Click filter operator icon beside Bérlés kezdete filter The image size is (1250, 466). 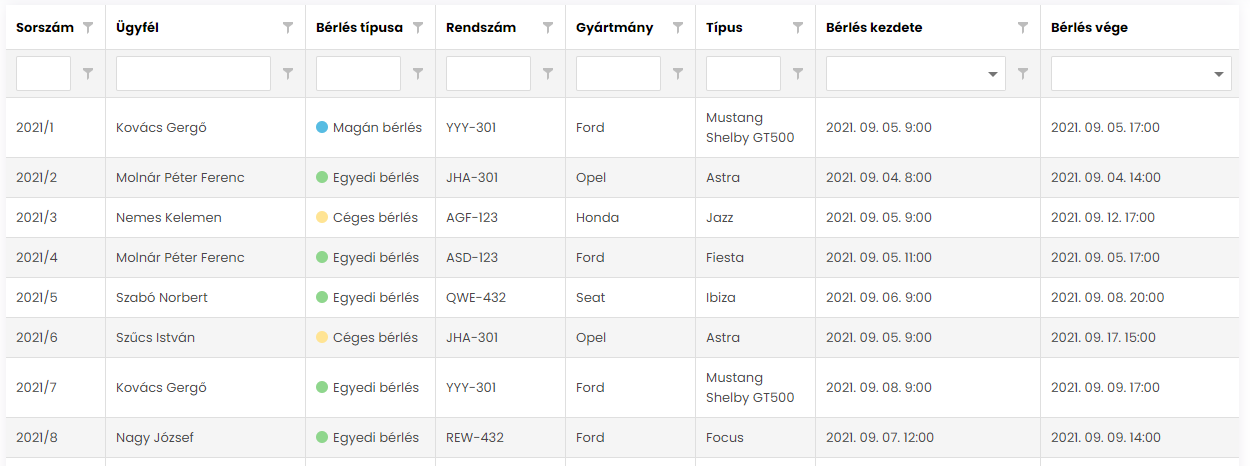tap(1023, 73)
